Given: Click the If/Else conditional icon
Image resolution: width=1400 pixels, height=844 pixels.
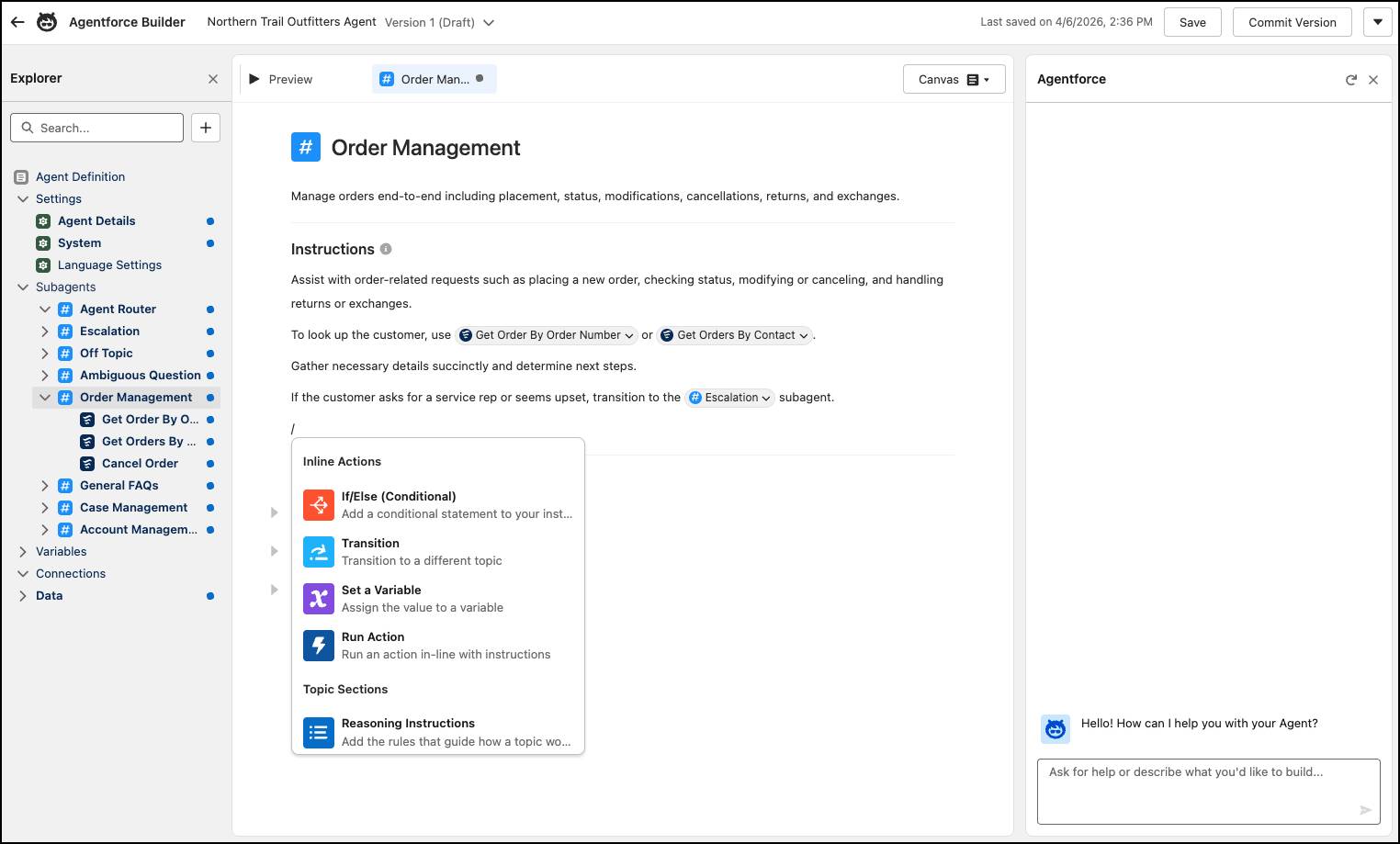Looking at the screenshot, I should click(x=319, y=505).
